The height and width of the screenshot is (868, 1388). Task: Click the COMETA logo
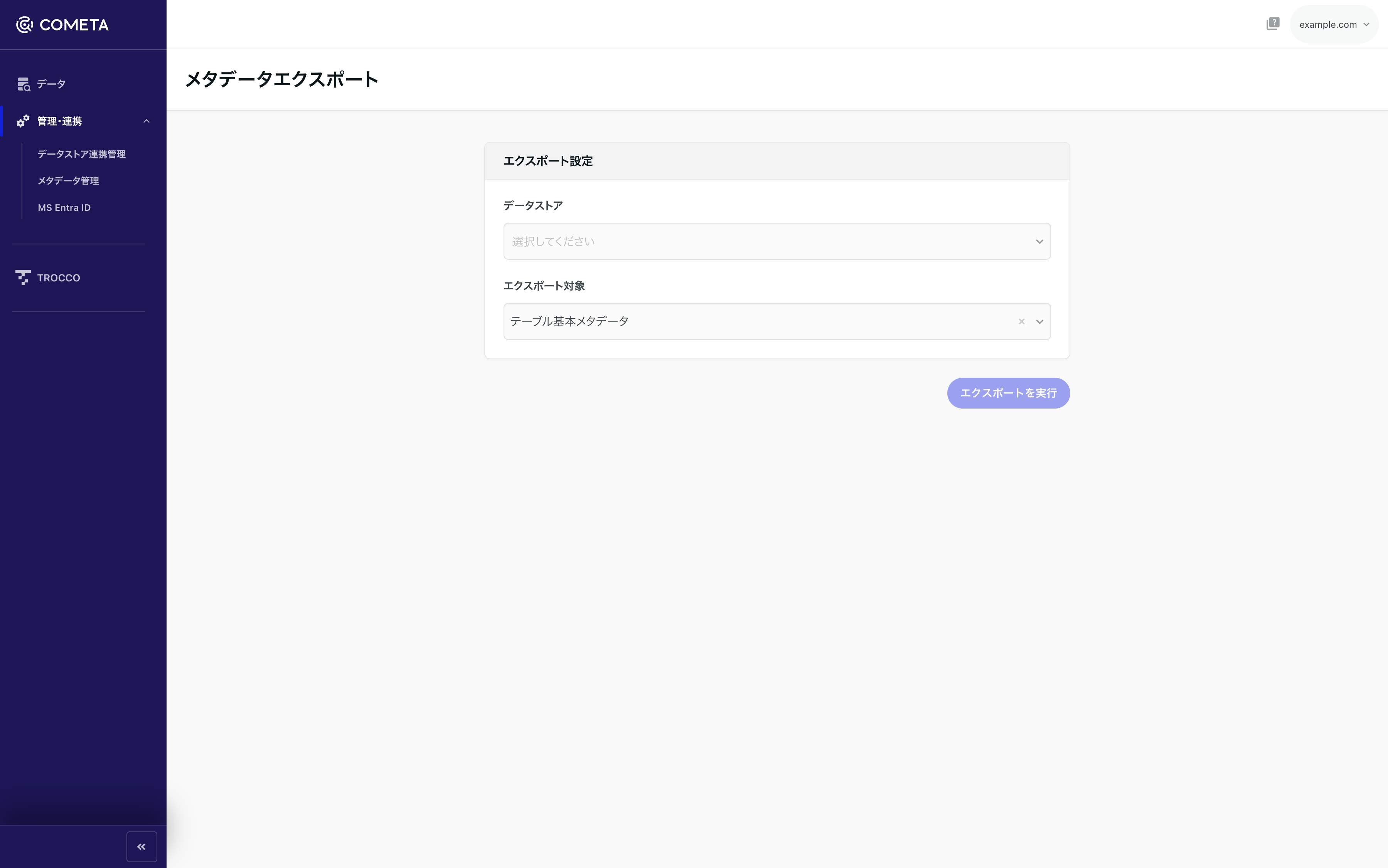(62, 25)
